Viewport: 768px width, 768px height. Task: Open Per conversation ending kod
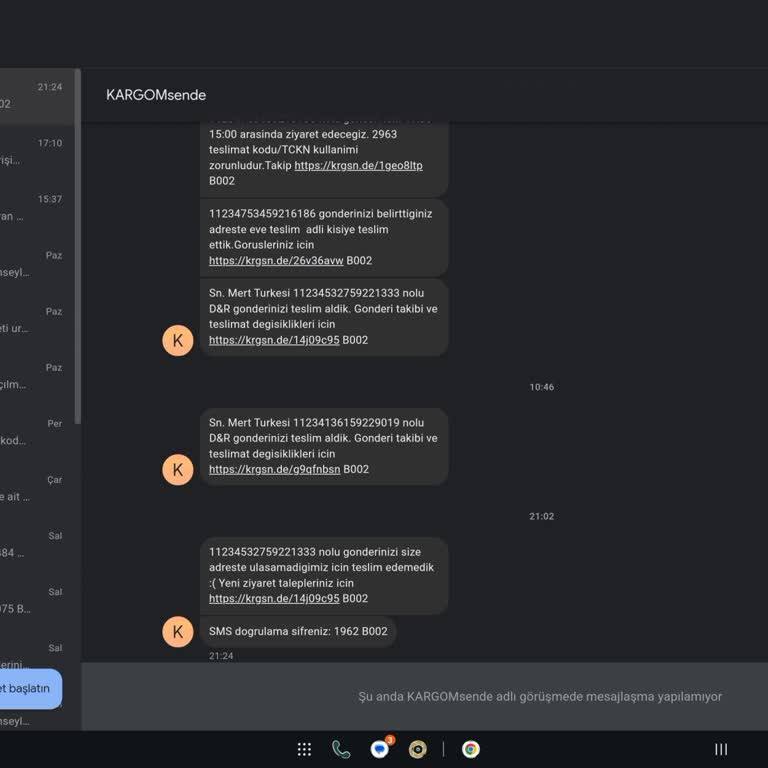tap(37, 434)
